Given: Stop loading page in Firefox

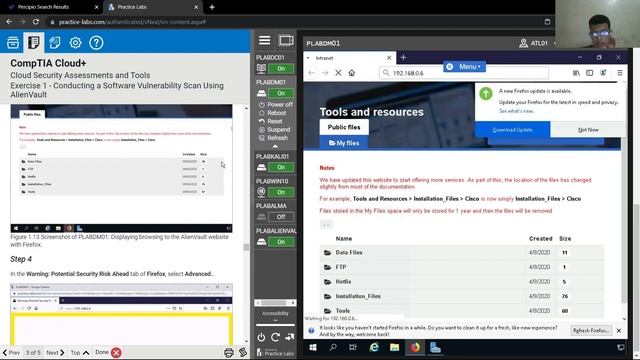Looking at the screenshot, I should coord(338,73).
